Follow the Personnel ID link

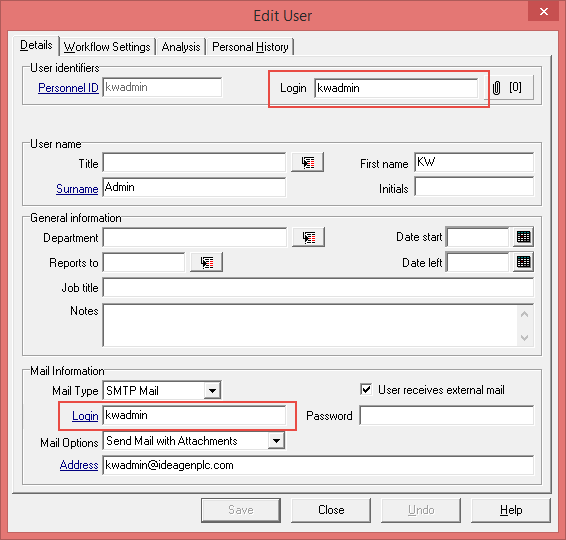(68, 88)
